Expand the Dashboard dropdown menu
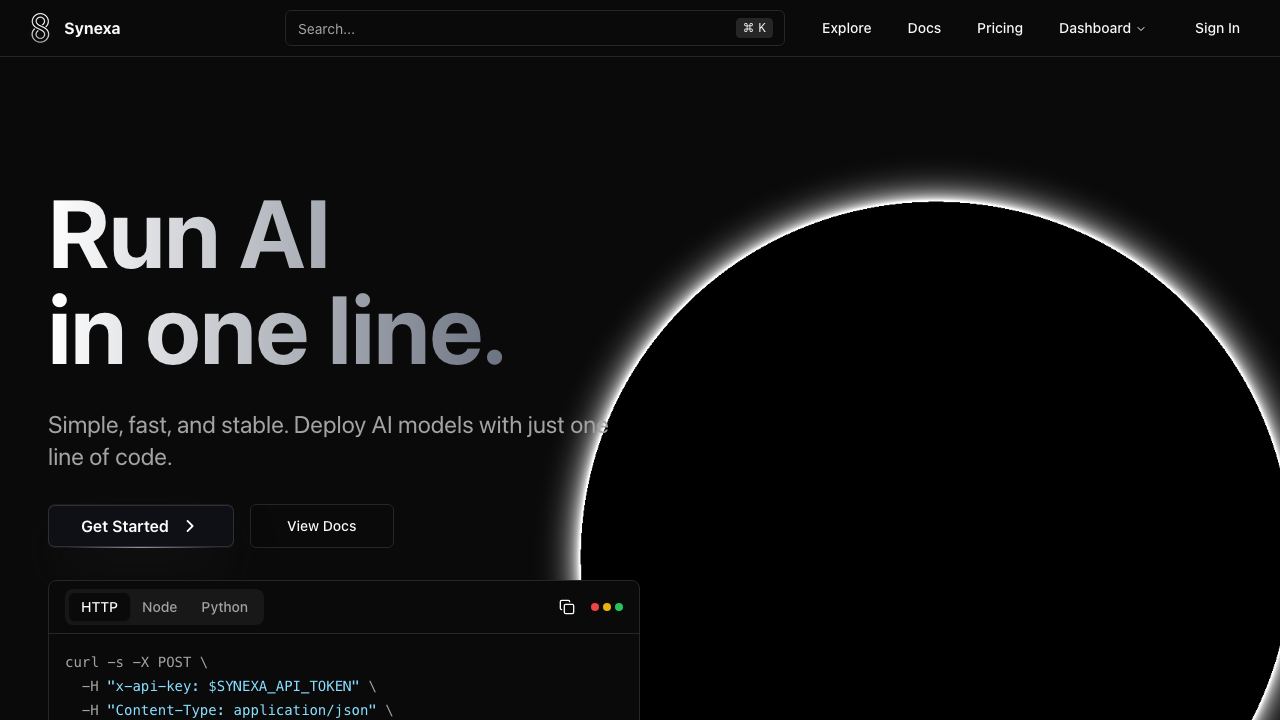Viewport: 1280px width, 720px height. (1102, 28)
